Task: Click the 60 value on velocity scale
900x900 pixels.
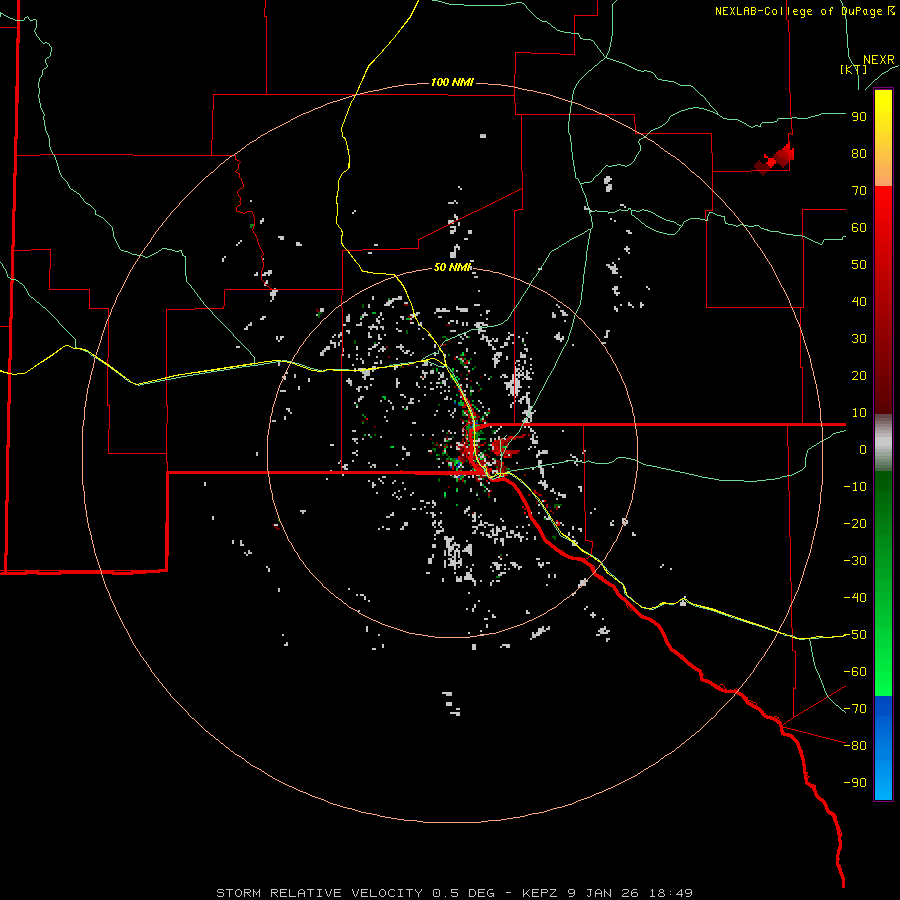Action: tap(859, 228)
